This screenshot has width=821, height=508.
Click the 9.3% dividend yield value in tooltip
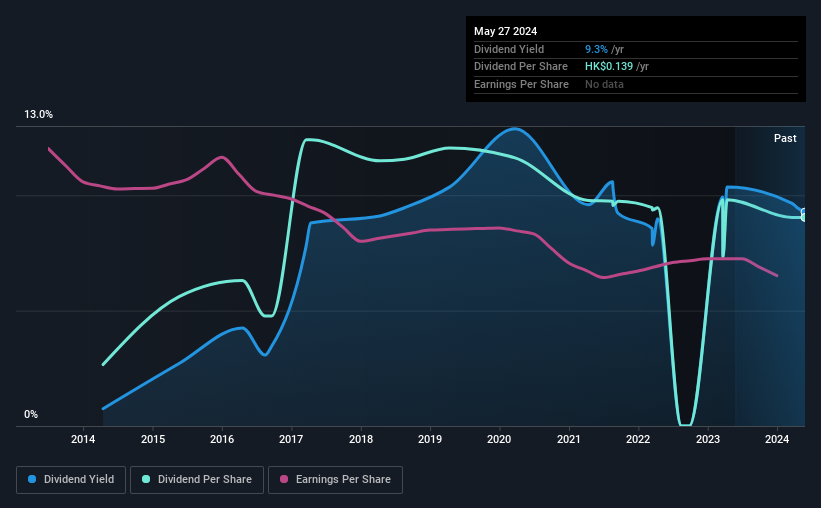coord(596,49)
